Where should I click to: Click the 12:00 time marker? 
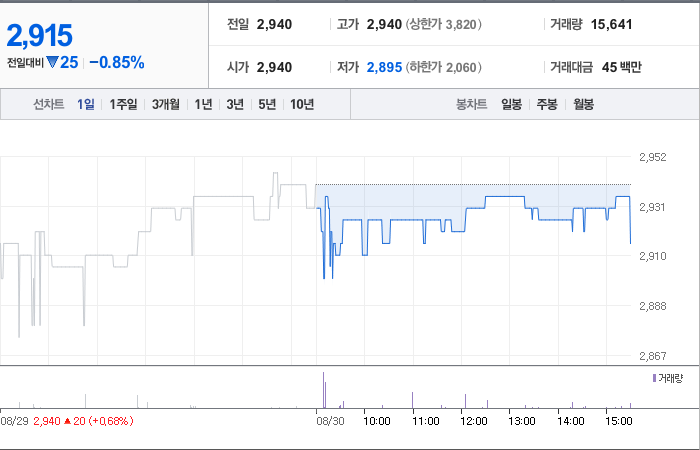click(x=474, y=421)
